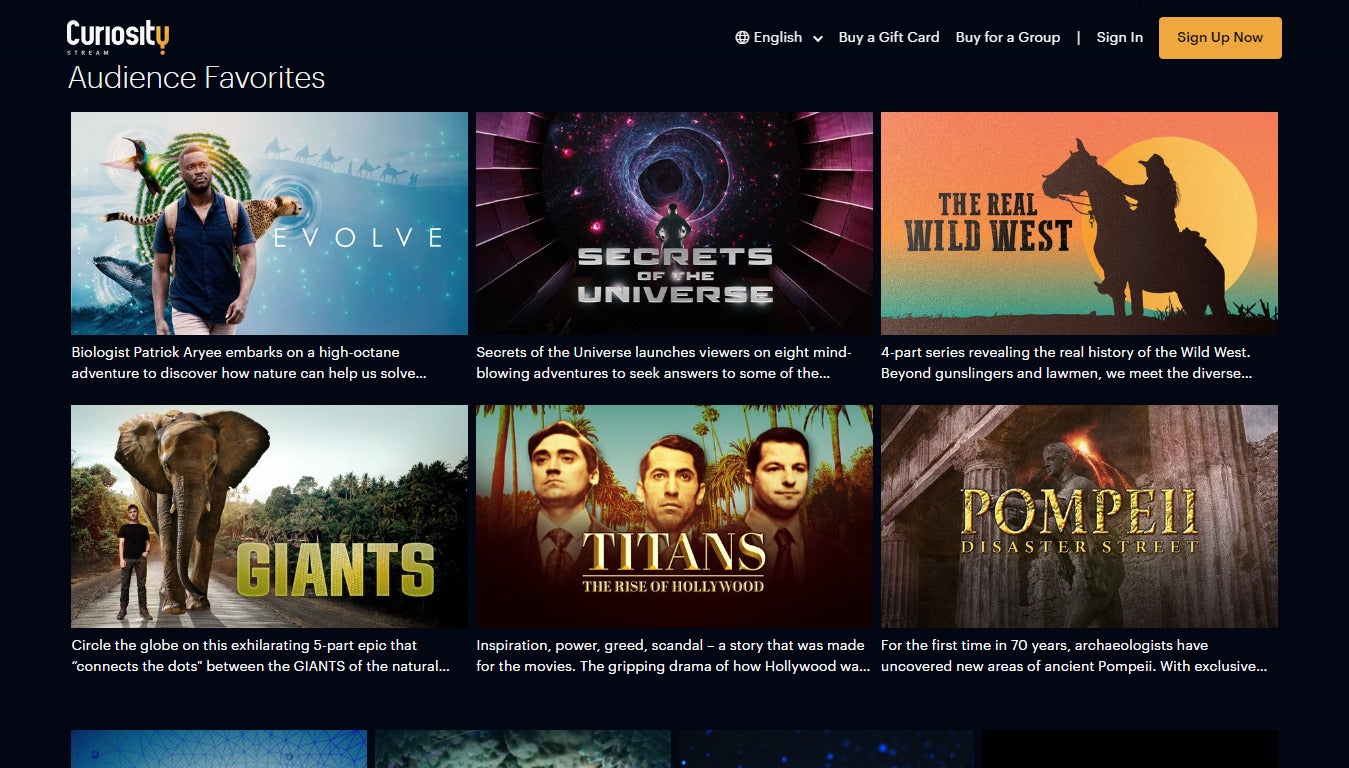The image size is (1349, 768).
Task: Click 'Inspiration, power, greed, scandal' description
Action: [673, 656]
